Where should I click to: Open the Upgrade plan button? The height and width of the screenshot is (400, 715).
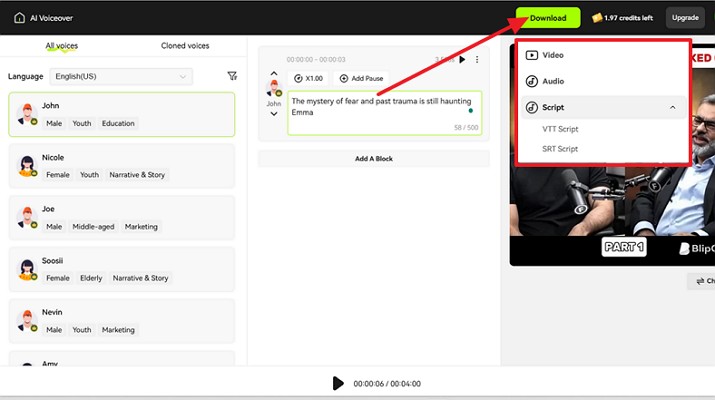[685, 18]
